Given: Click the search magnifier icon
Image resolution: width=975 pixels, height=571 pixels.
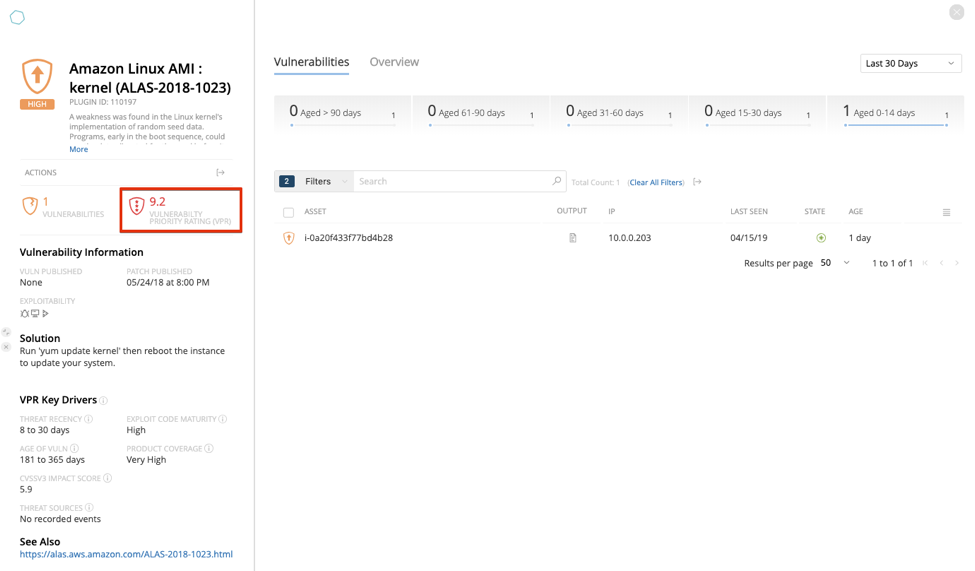Looking at the screenshot, I should (x=557, y=181).
